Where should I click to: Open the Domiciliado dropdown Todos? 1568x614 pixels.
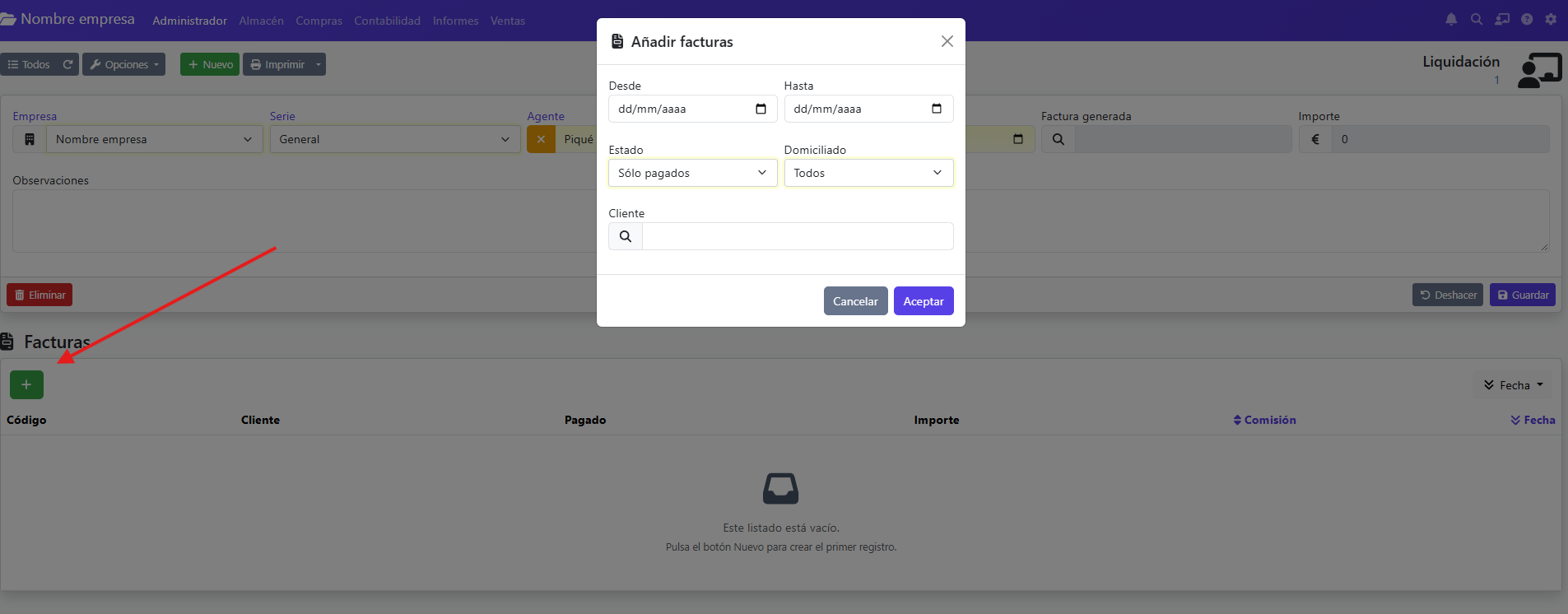868,173
